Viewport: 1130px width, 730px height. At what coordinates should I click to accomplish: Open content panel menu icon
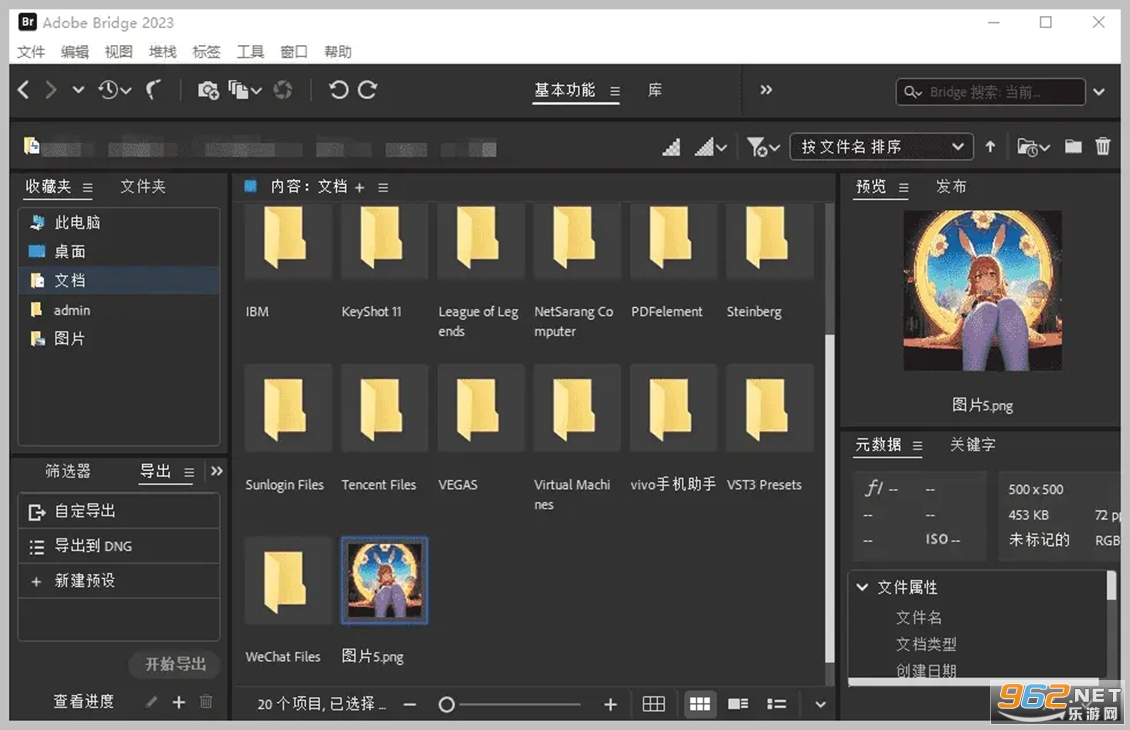383,188
